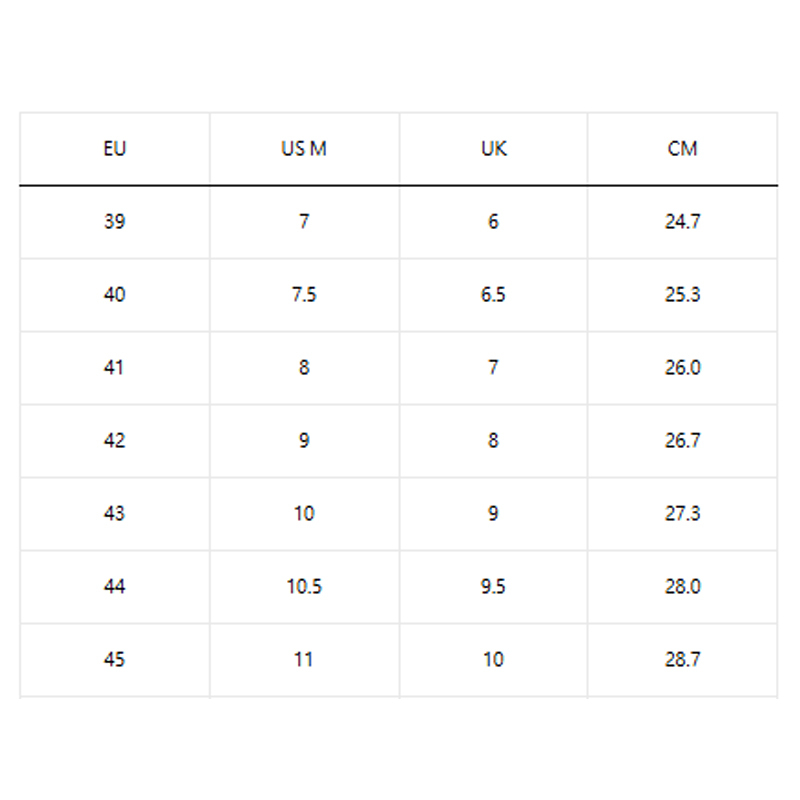Click the US M column header
800x800 pixels.
[x=304, y=149]
